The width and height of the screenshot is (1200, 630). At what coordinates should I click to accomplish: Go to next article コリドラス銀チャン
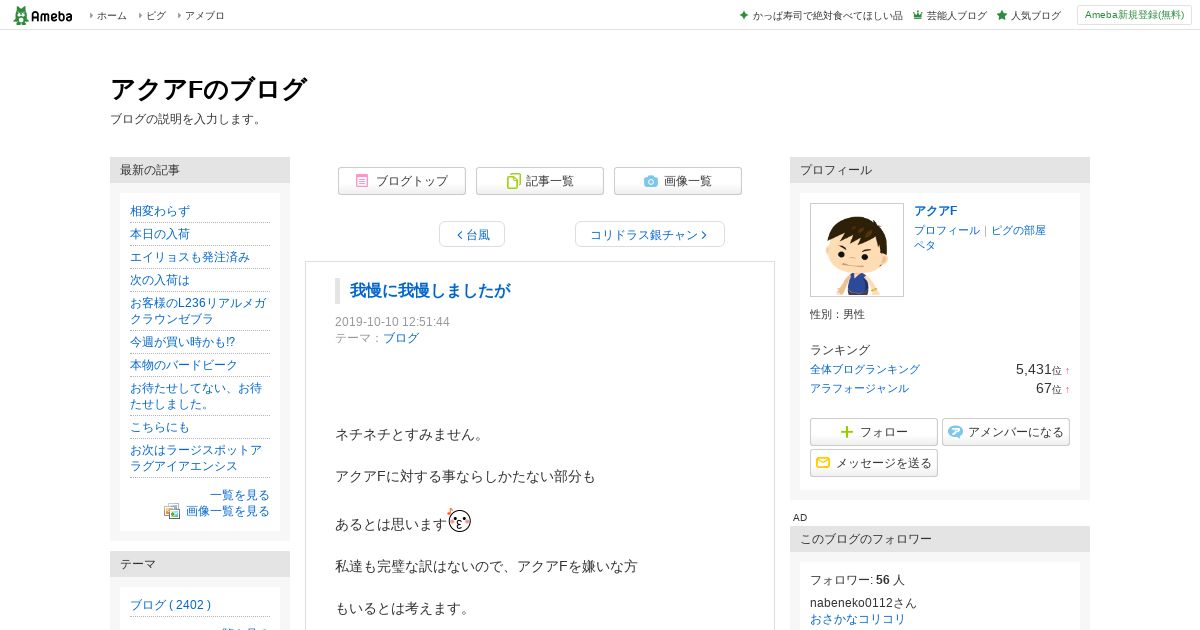click(650, 234)
